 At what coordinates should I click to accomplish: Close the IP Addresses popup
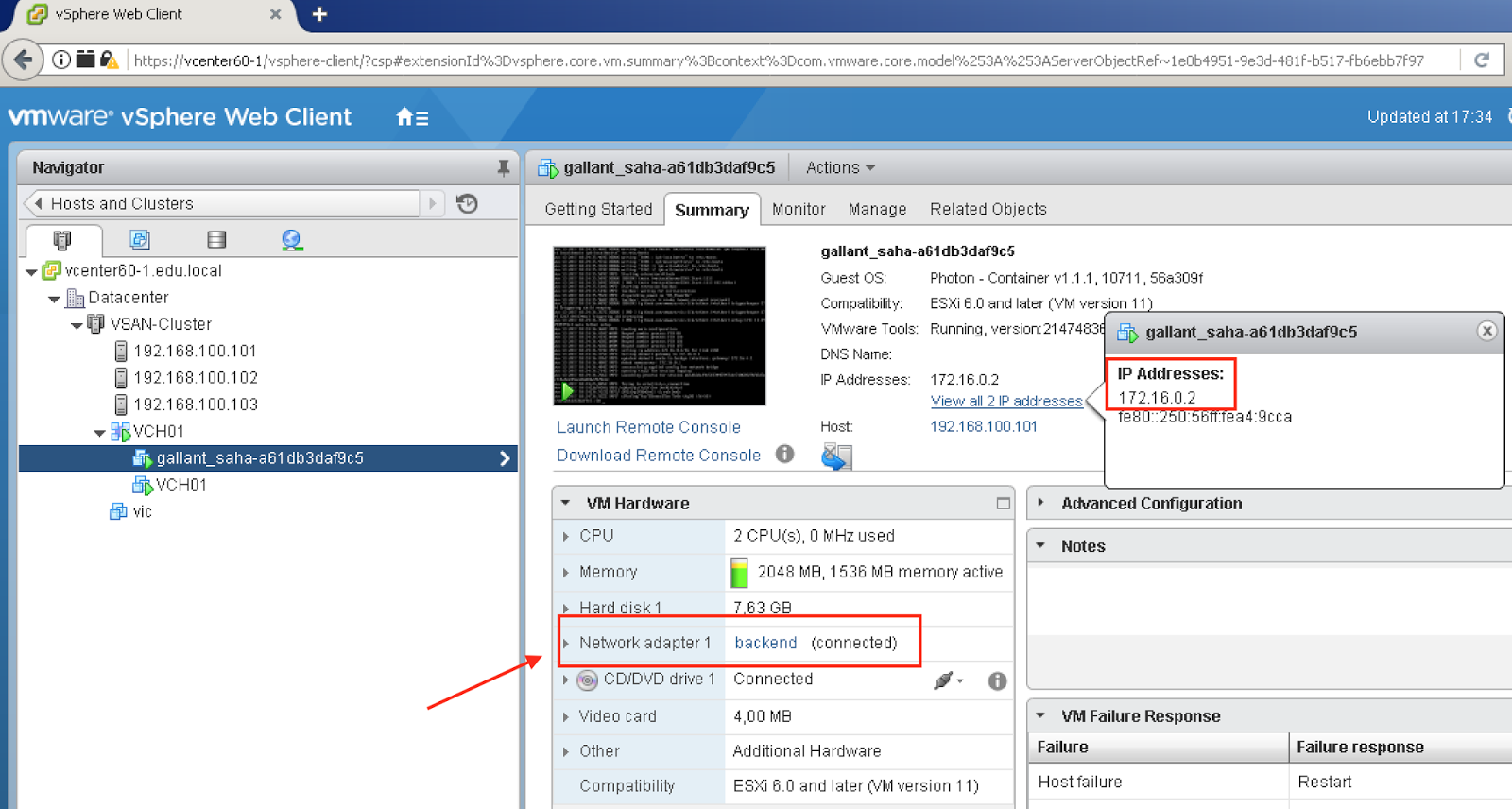coord(1486,331)
